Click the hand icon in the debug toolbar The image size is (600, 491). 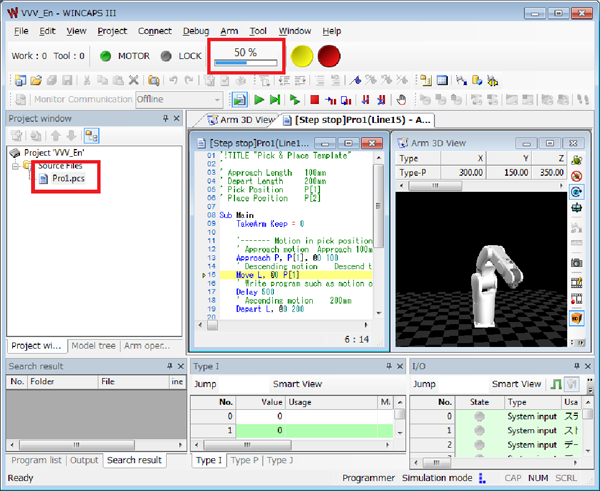point(402,100)
